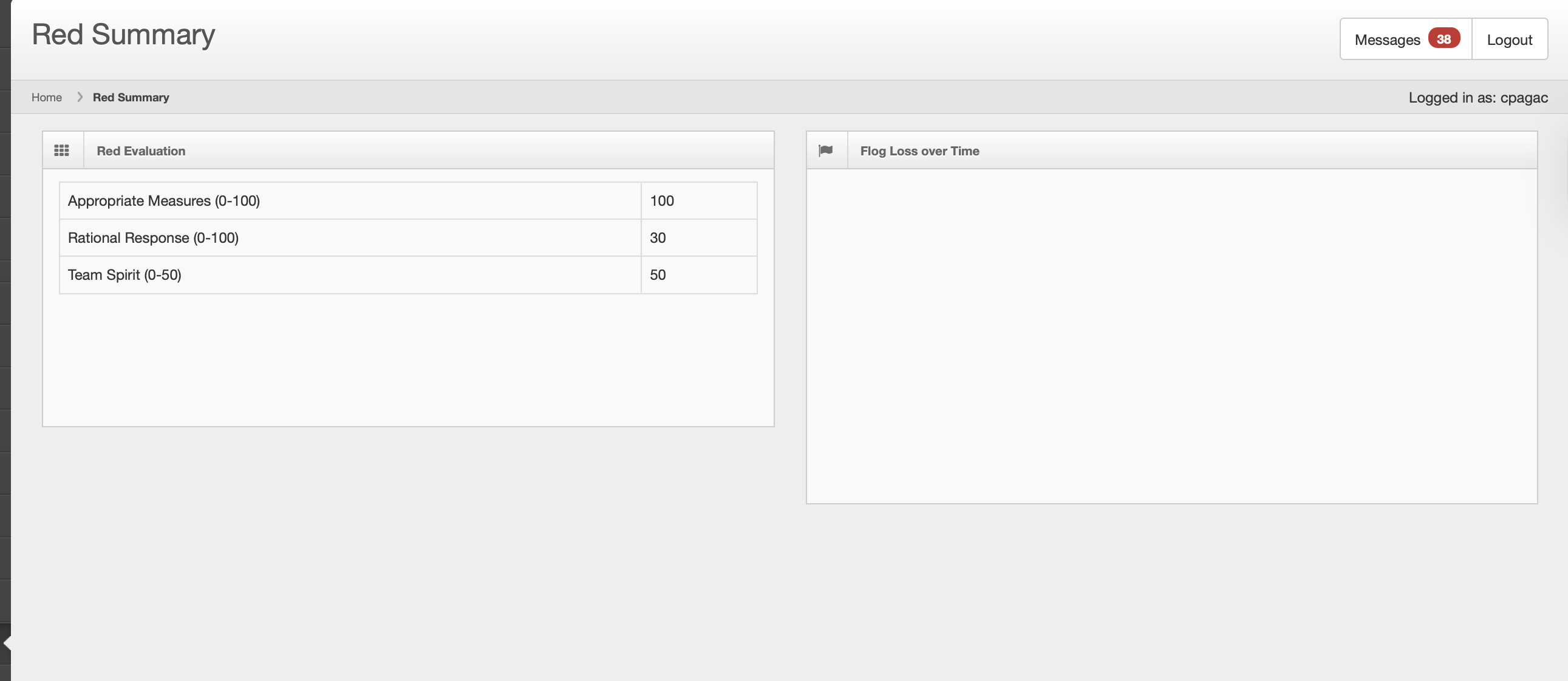Click inside the empty Flog Loss chart area

coord(1171,336)
